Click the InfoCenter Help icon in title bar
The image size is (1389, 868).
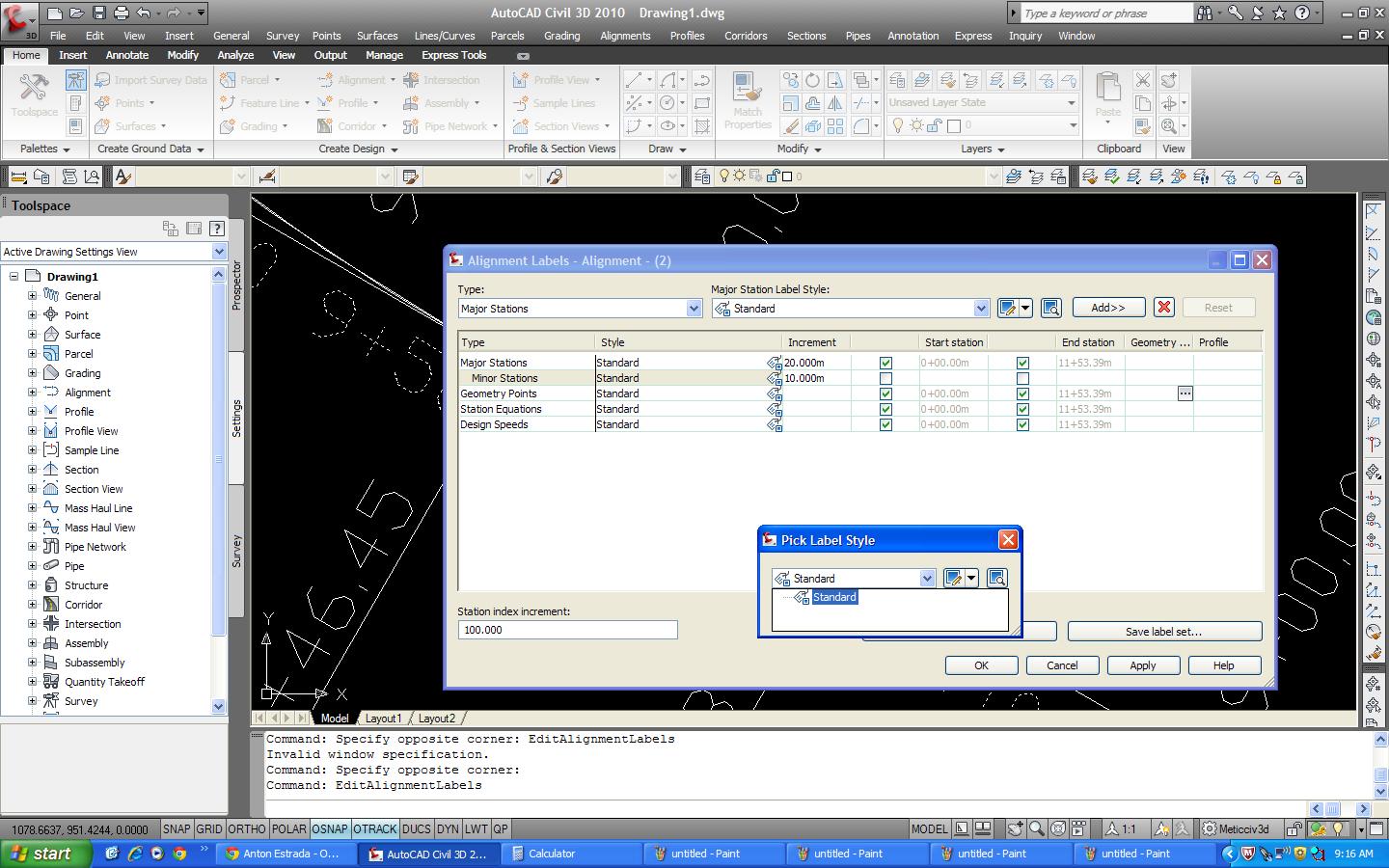1302,14
